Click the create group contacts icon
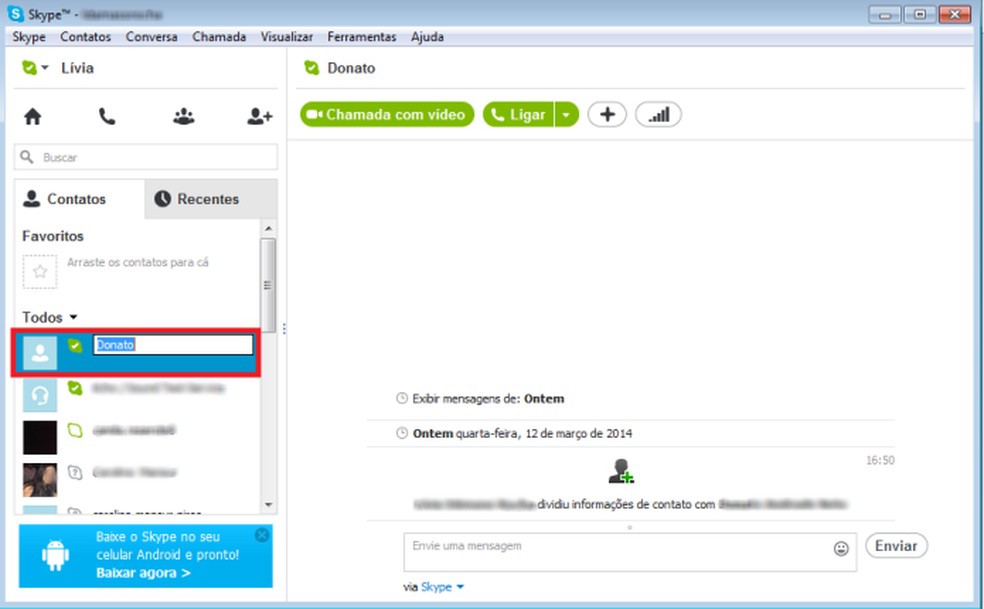Screen dimensions: 984x609 [x=184, y=115]
